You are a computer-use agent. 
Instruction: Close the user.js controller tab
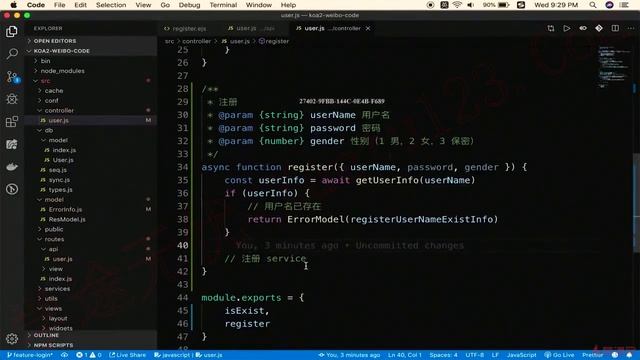(x=368, y=28)
